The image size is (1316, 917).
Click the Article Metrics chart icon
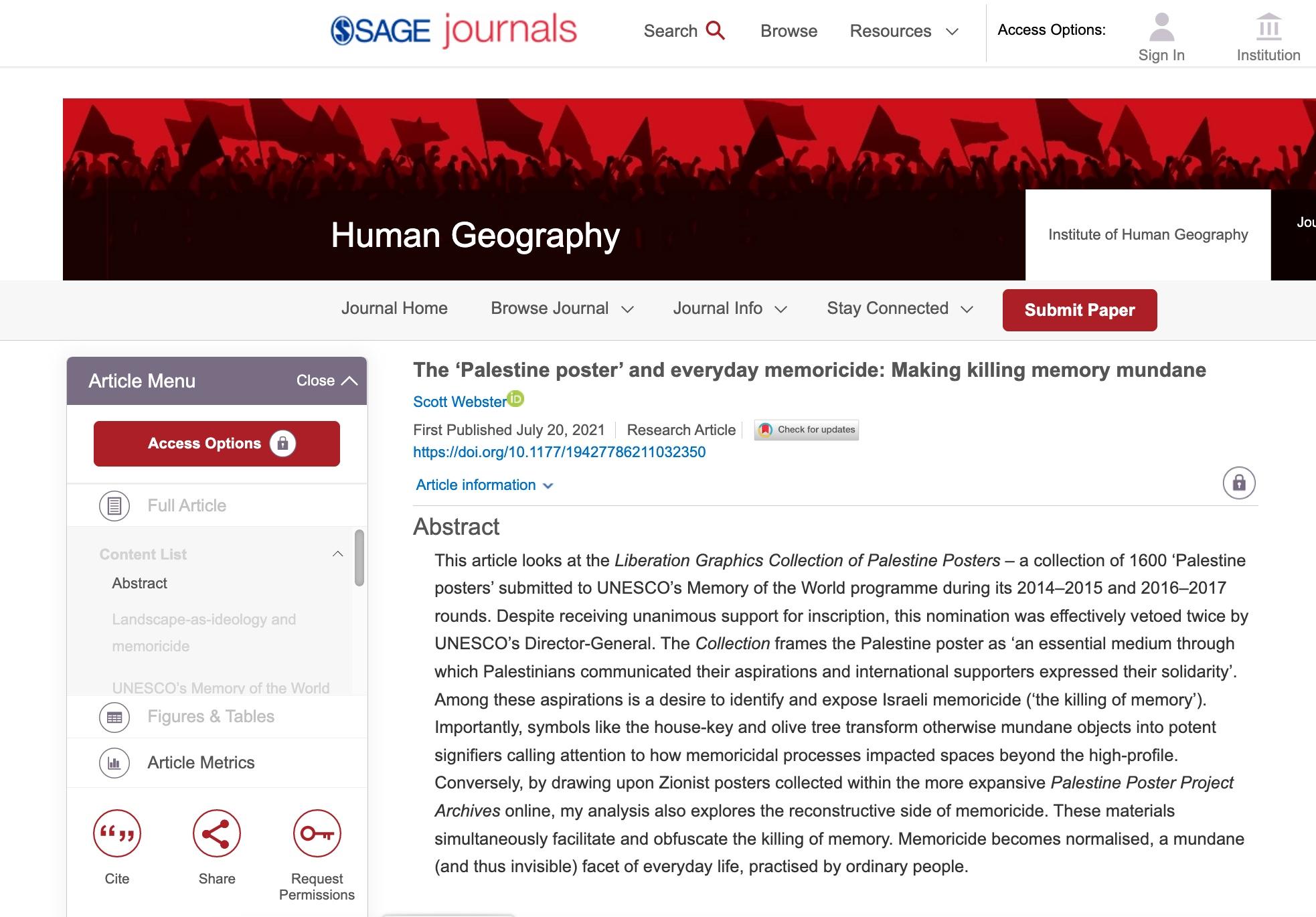coord(114,763)
